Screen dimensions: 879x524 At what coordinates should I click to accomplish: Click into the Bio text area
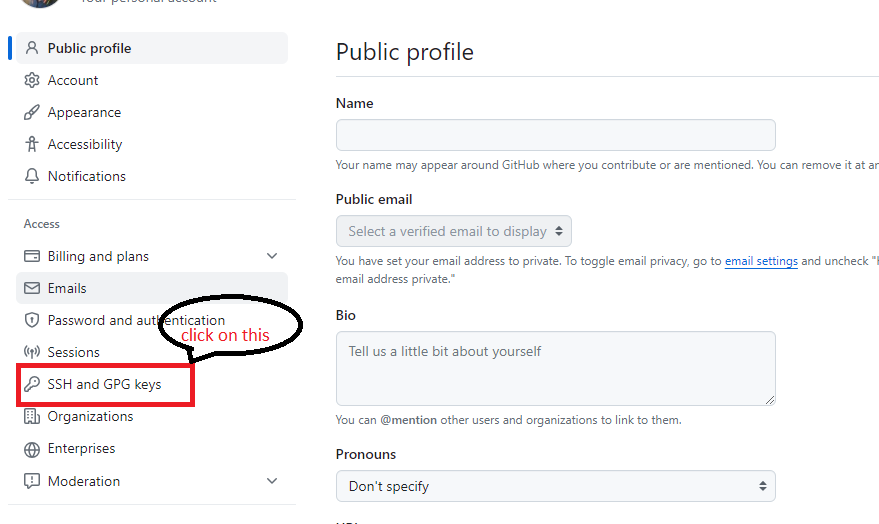coord(556,368)
